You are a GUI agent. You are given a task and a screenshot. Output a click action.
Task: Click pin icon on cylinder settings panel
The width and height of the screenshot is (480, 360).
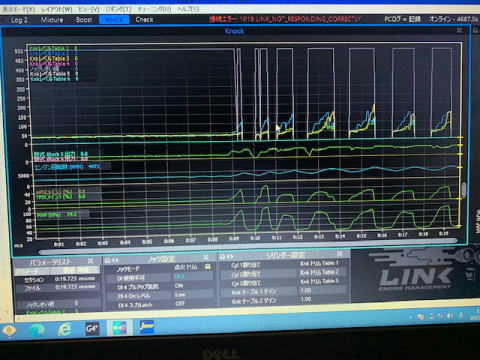223,256
